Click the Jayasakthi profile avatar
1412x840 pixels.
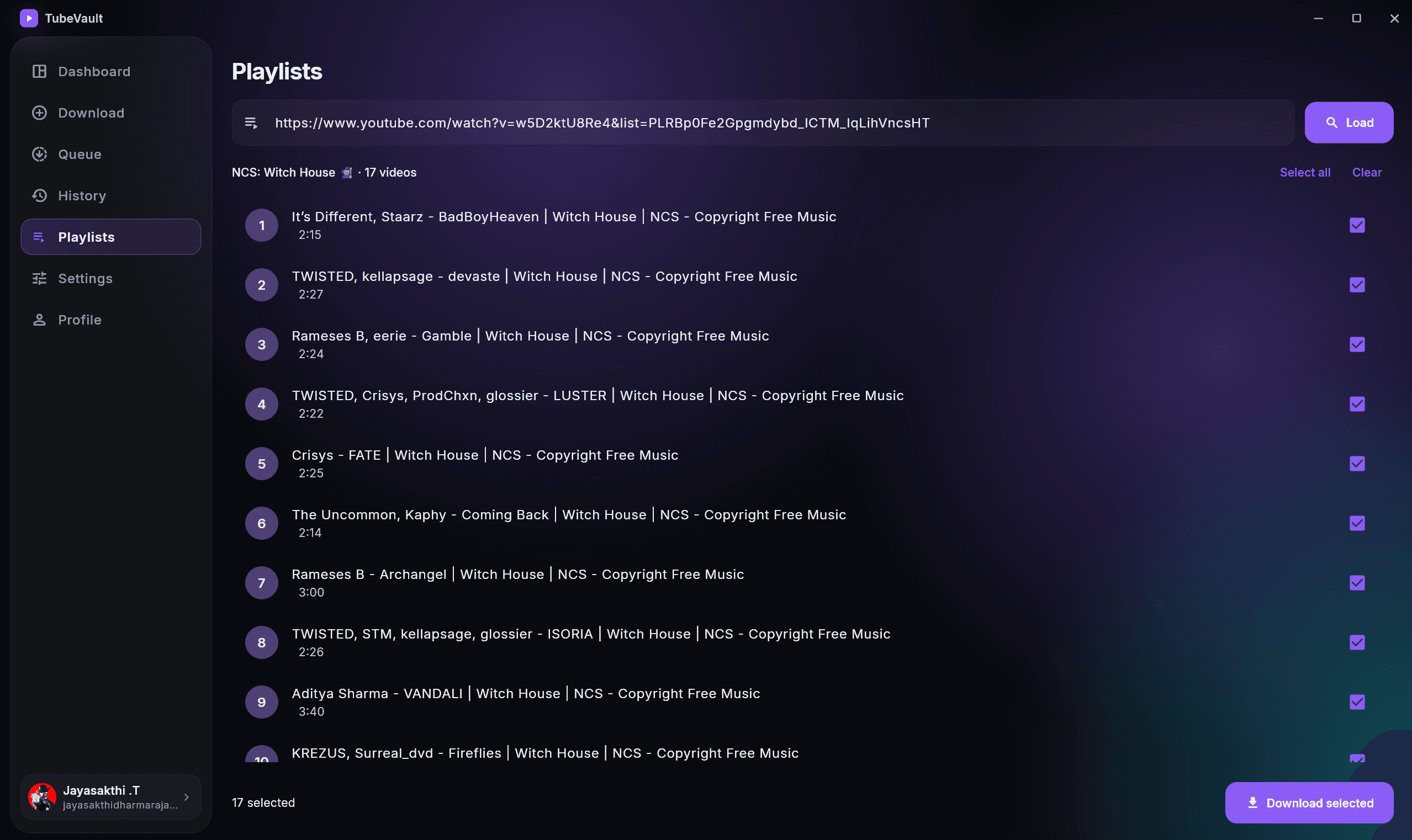click(x=43, y=797)
